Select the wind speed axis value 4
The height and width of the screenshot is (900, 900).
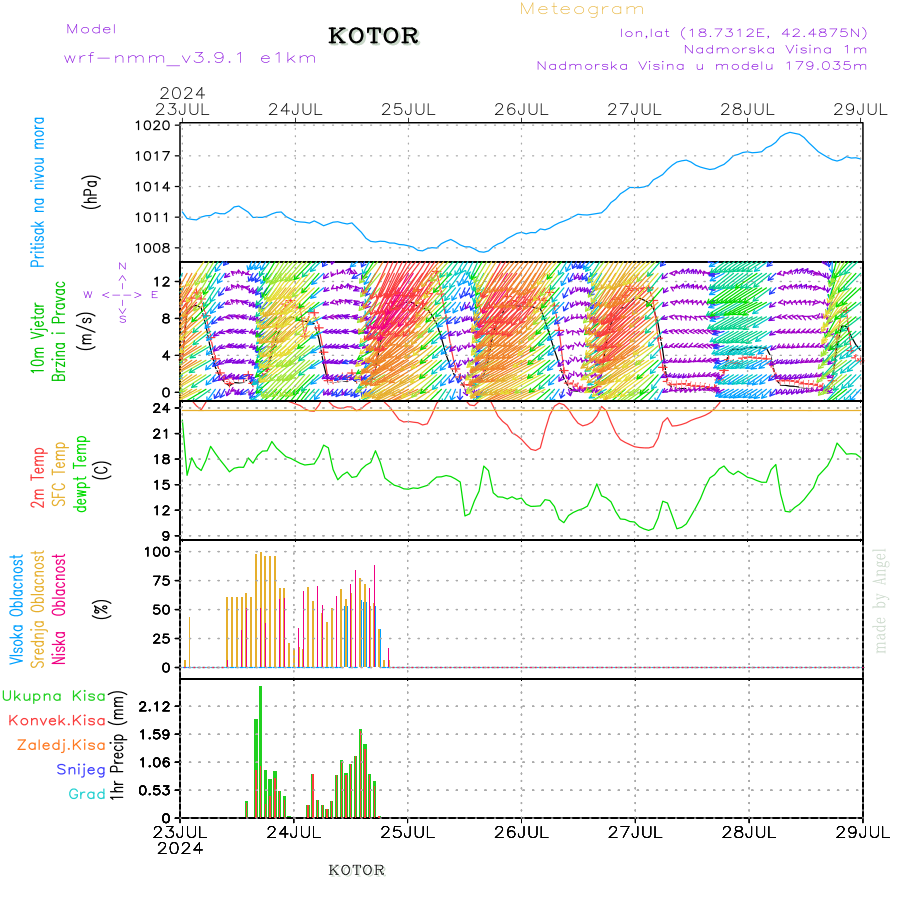(x=166, y=356)
